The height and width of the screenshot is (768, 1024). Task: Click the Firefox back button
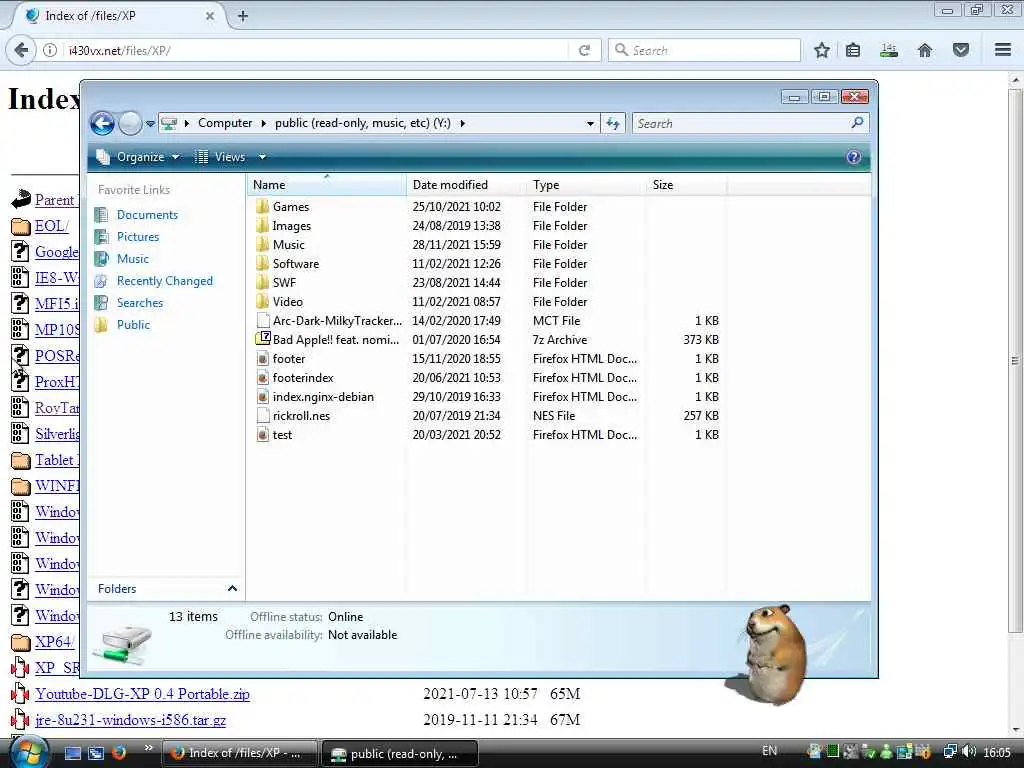22,50
